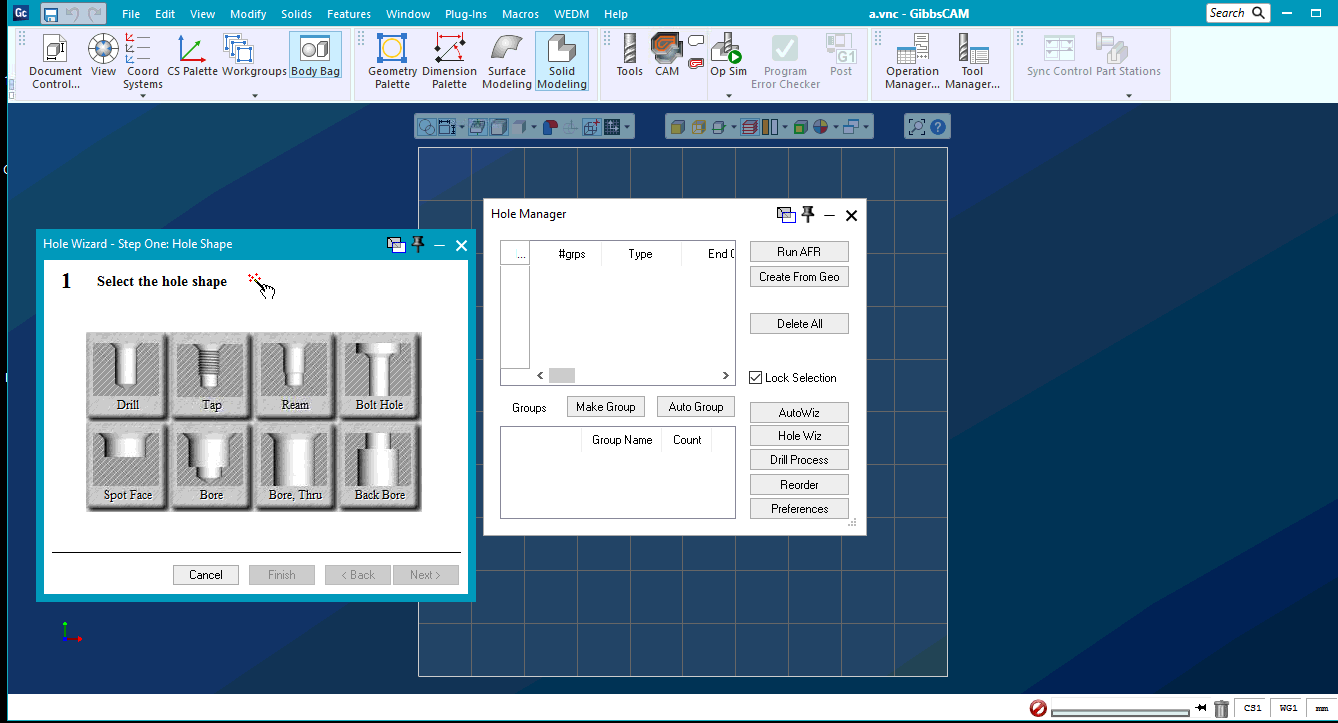Open the Dimension Palette
The image size is (1338, 723).
(x=449, y=61)
